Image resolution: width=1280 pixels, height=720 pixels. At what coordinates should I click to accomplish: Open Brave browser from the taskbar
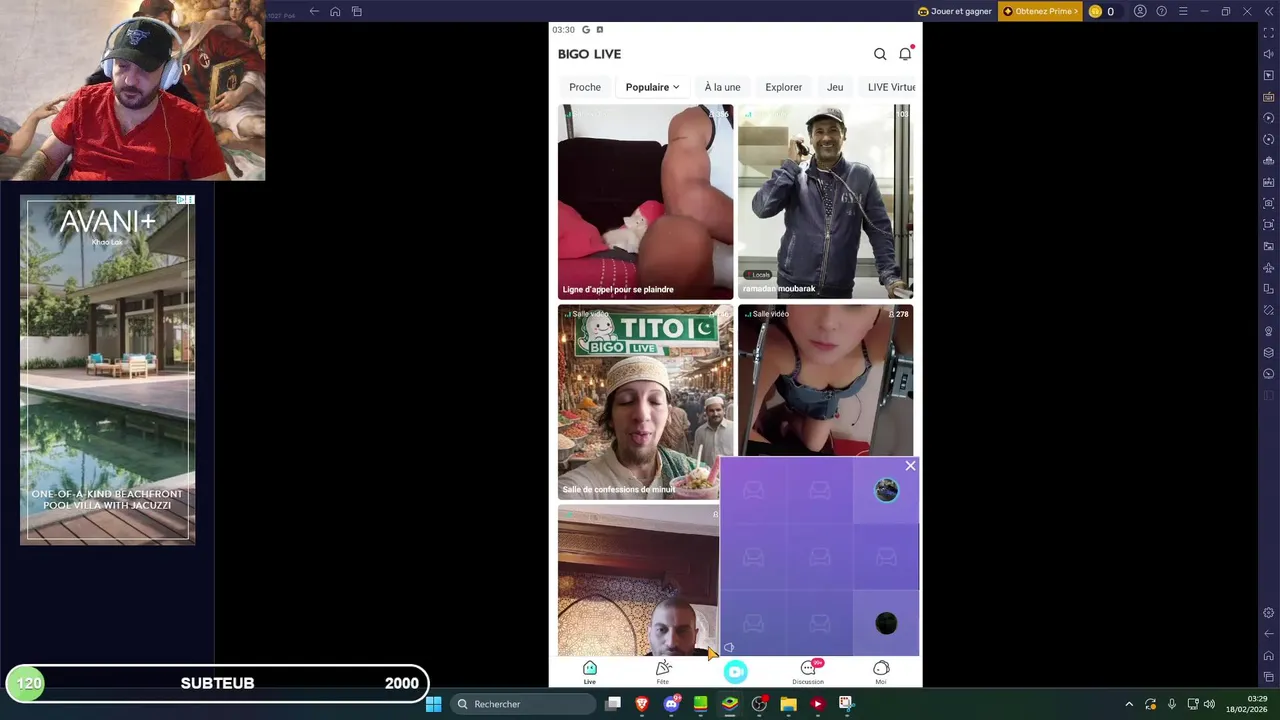point(642,704)
